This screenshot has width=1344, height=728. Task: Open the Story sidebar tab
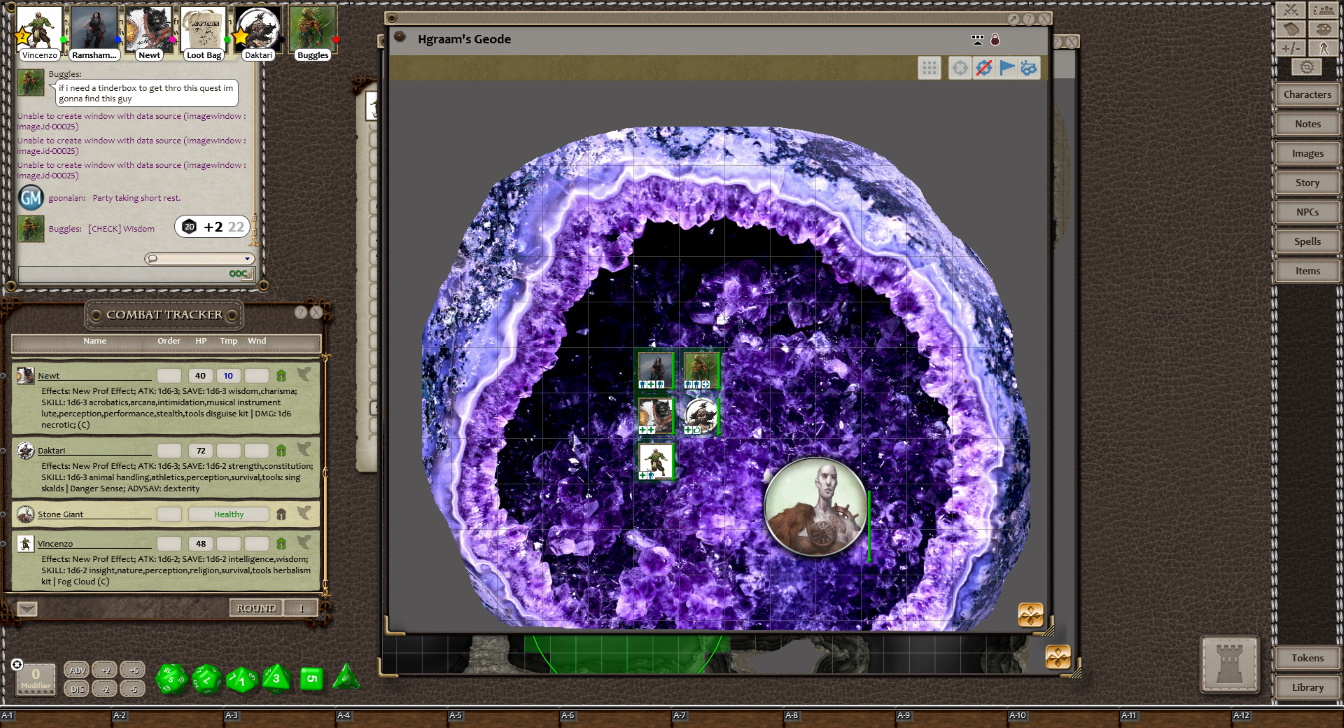point(1307,183)
